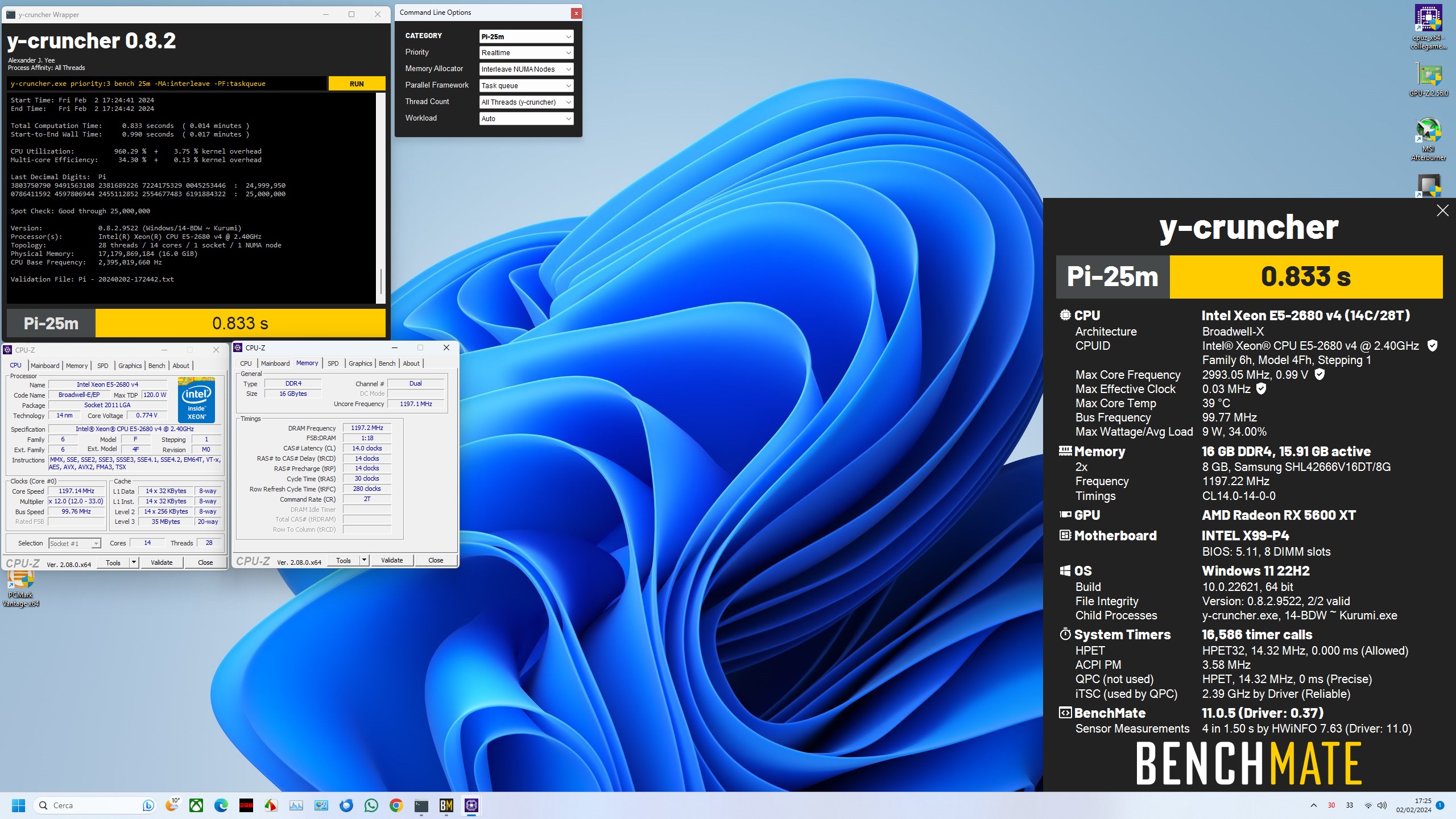Image resolution: width=1456 pixels, height=819 pixels.
Task: Switch to the SPD tab in the Memory window
Action: pyautogui.click(x=333, y=363)
